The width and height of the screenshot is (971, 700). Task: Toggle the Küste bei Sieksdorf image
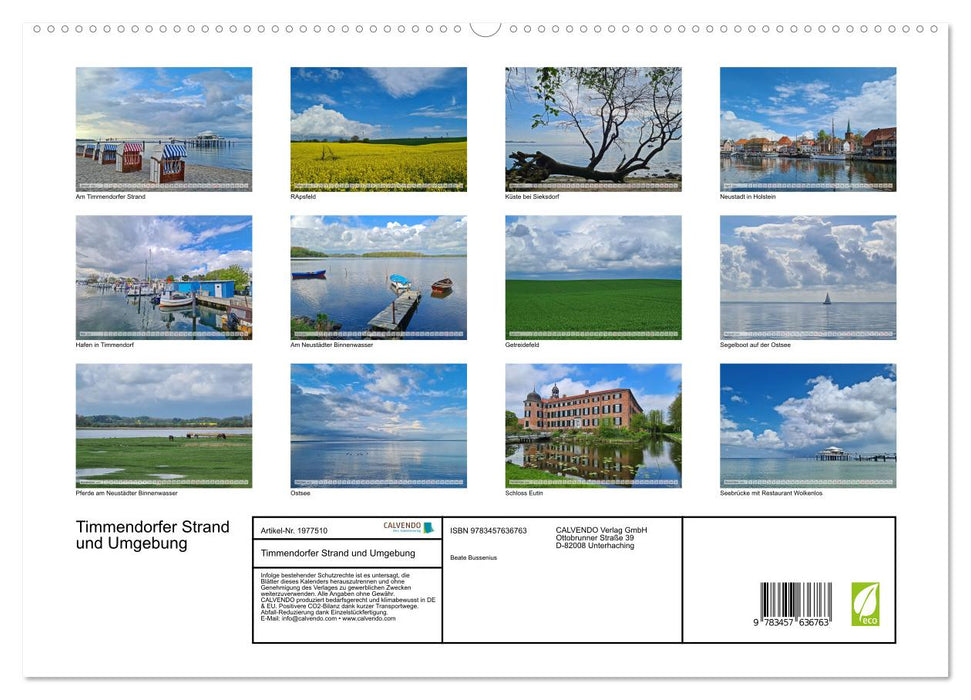tap(592, 128)
